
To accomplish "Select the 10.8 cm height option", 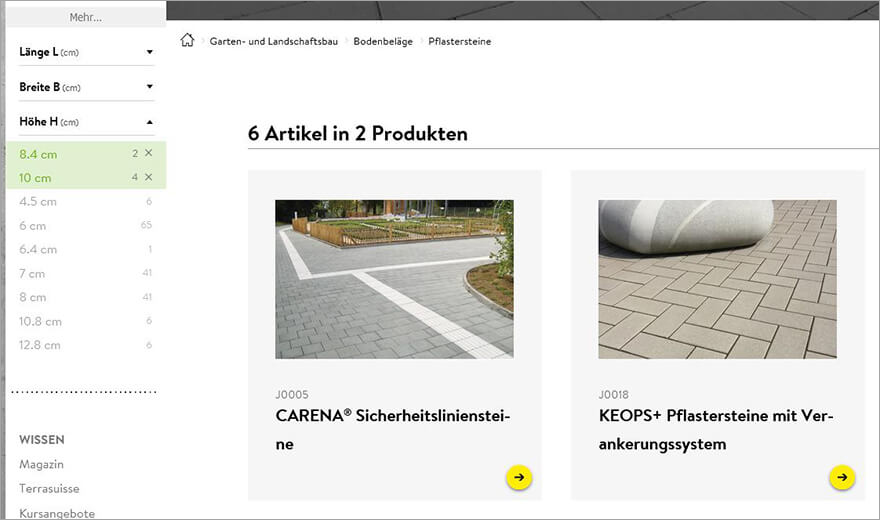I will (x=86, y=321).
